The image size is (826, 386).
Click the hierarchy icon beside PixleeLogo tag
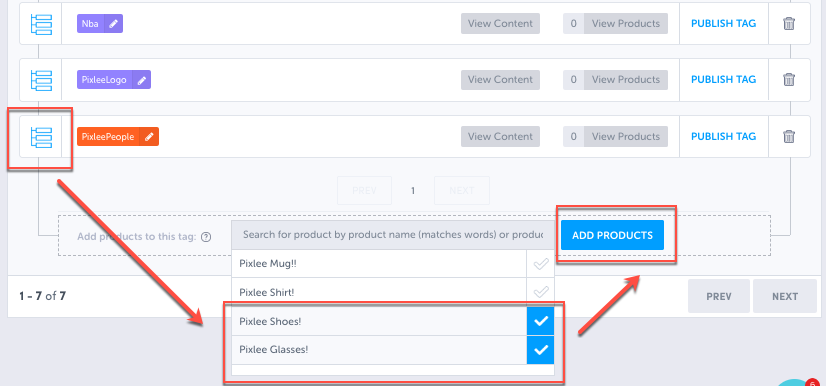41,80
